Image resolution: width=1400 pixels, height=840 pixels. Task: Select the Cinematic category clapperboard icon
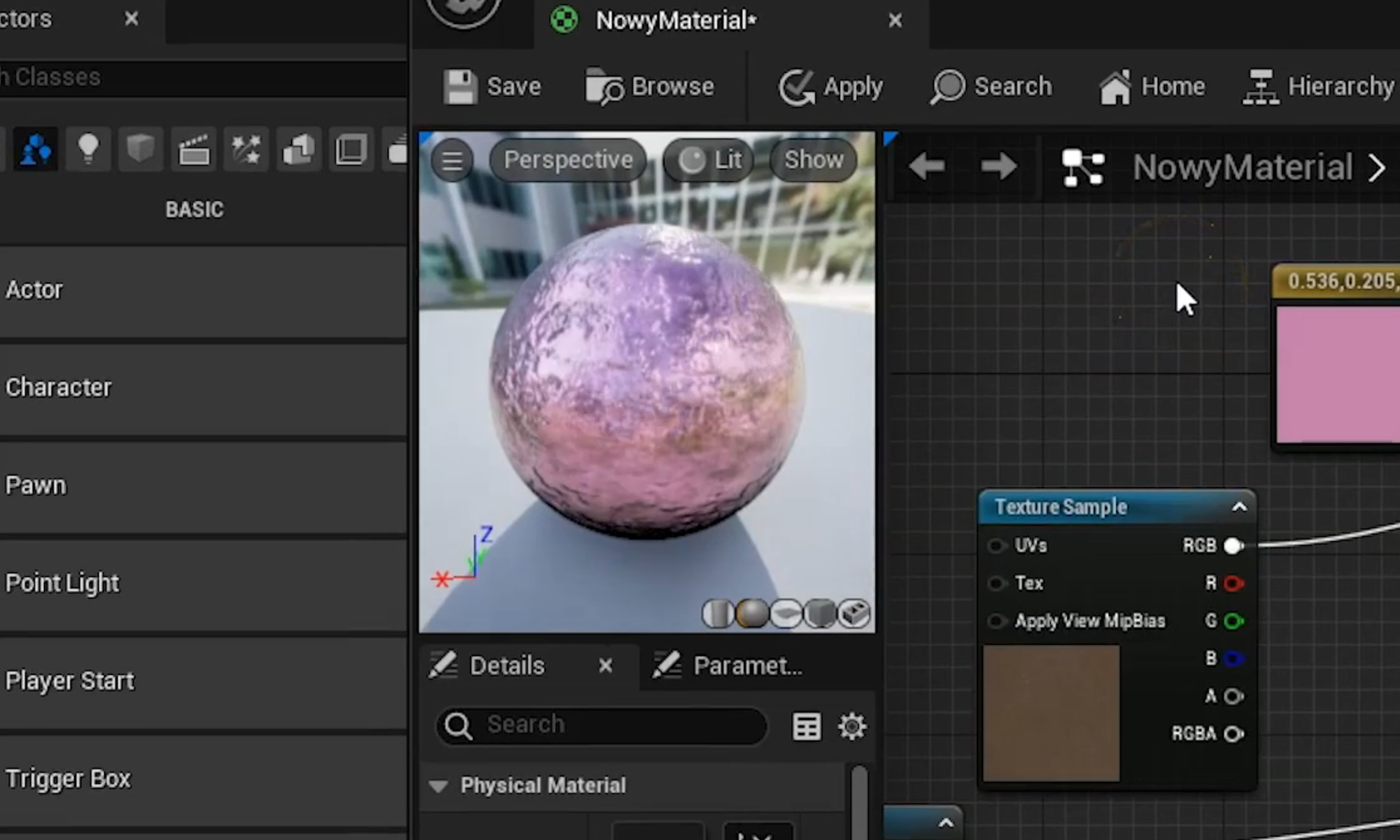194,149
